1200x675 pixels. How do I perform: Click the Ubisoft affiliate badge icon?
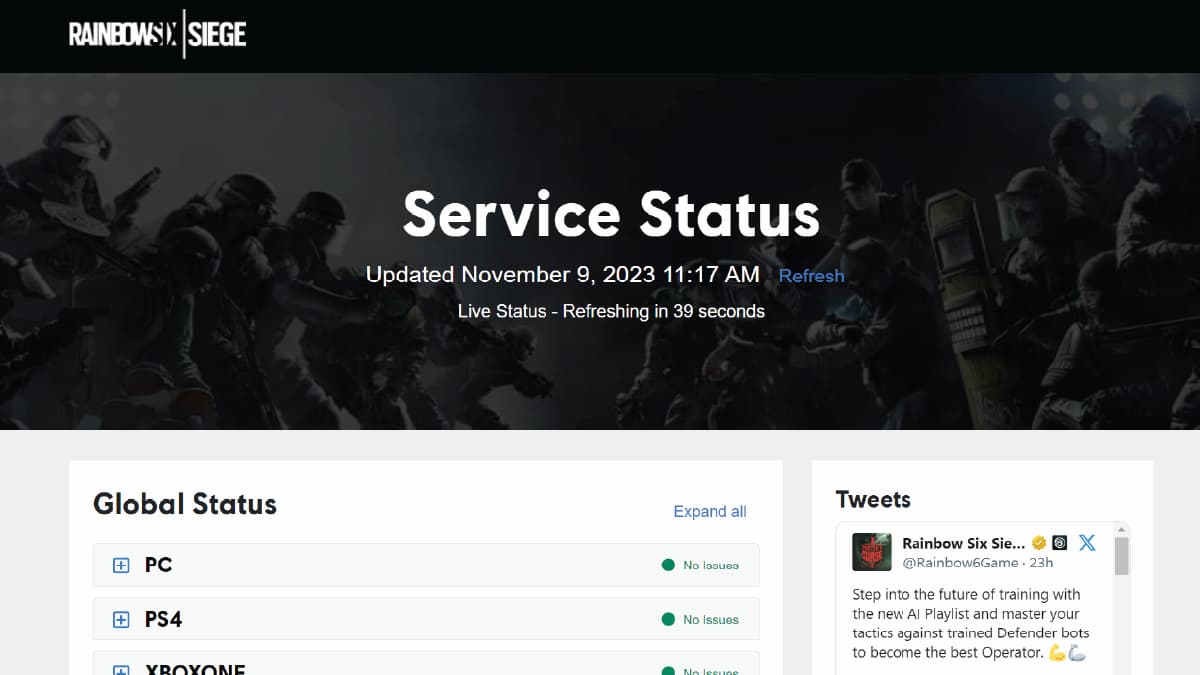tap(1060, 543)
